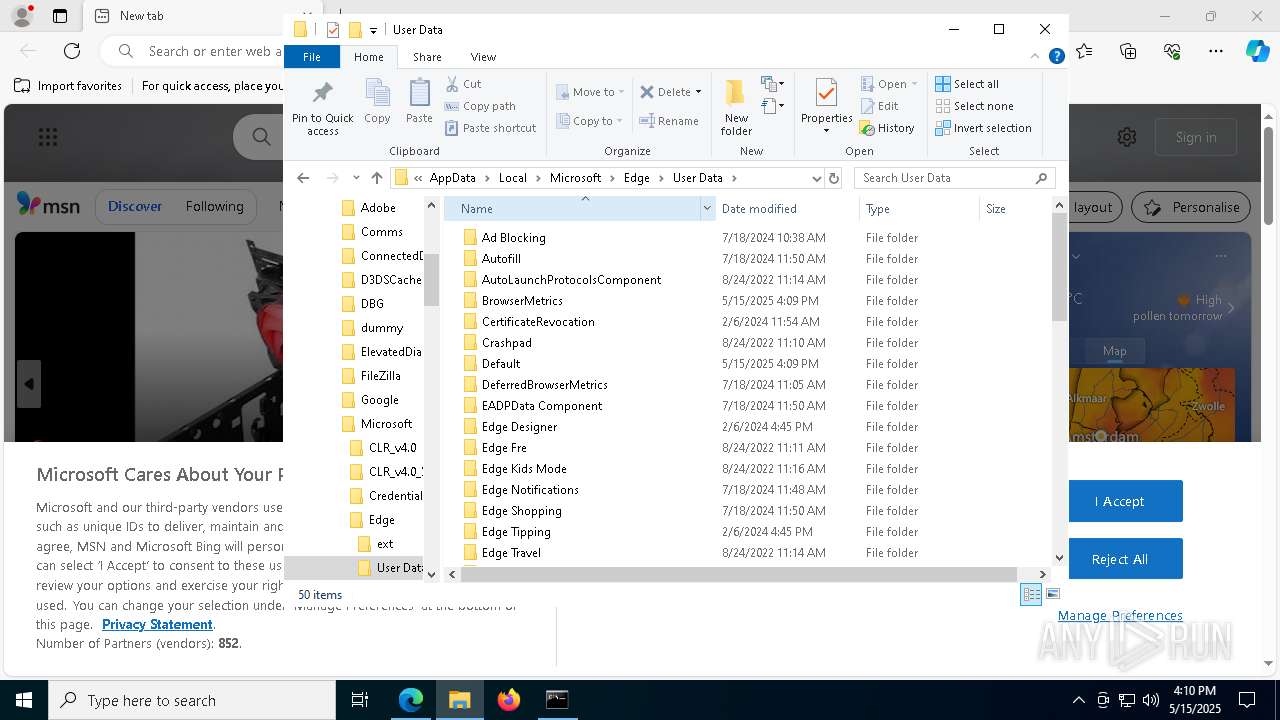Open Copy to dropdown

590,121
